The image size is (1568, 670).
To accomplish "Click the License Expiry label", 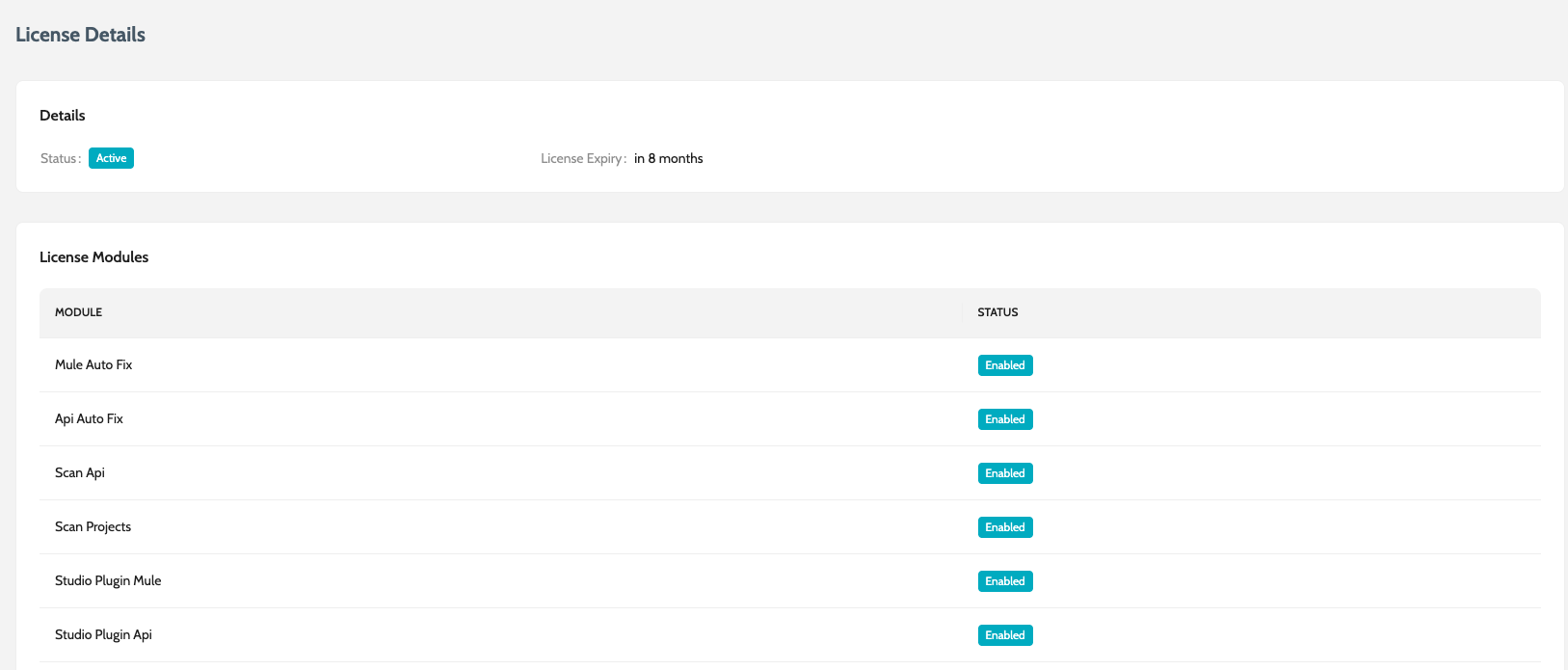I will pyautogui.click(x=582, y=159).
